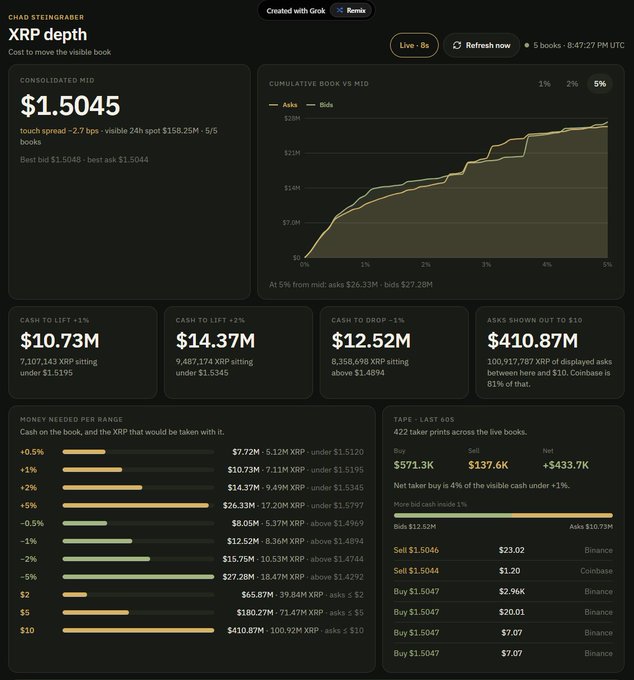Click the Remix shuffle icon
This screenshot has height=680, width=634.
[x=340, y=10]
